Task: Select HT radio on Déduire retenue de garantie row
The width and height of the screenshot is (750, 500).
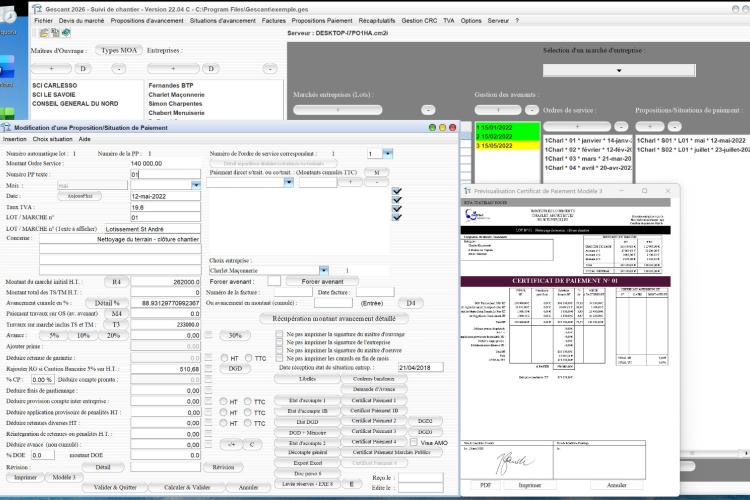Action: (224, 358)
